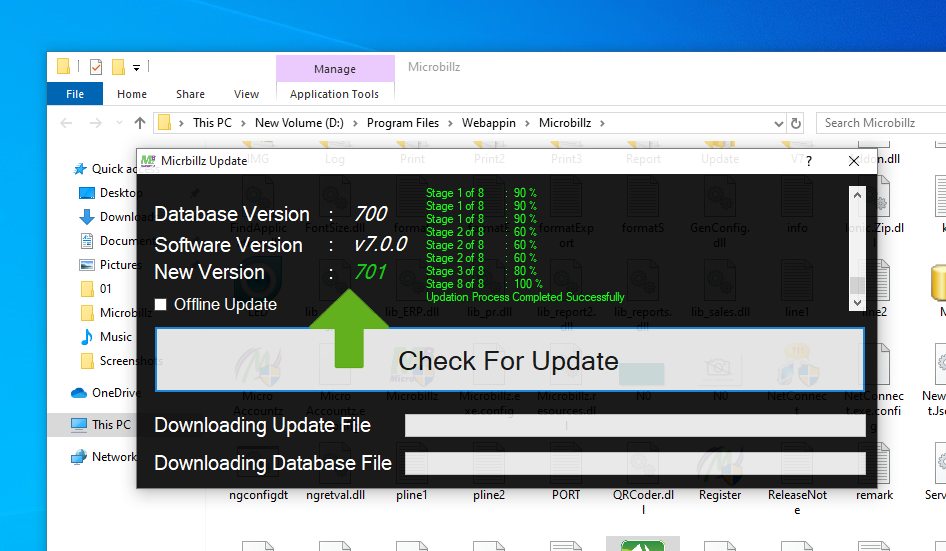This screenshot has height=551, width=946.
Task: Click the Downloading Update File progress bar
Action: click(634, 426)
